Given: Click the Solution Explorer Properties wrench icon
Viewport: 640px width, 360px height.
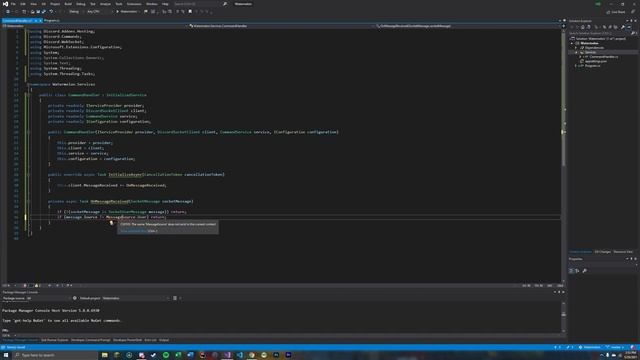Looking at the screenshot, I should click(x=623, y=27).
